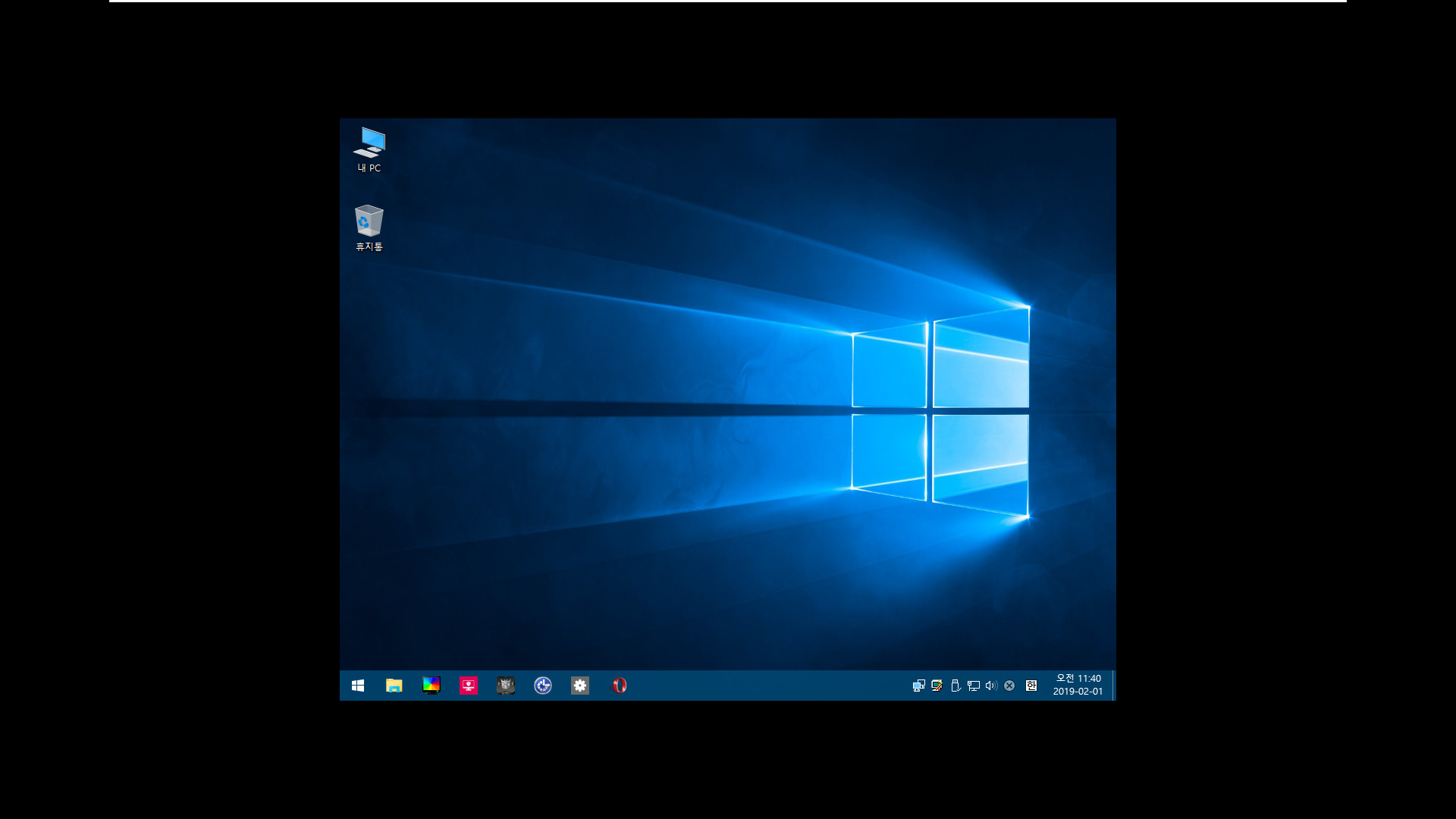
Task: Open the gear settings taskbar app
Action: [580, 686]
